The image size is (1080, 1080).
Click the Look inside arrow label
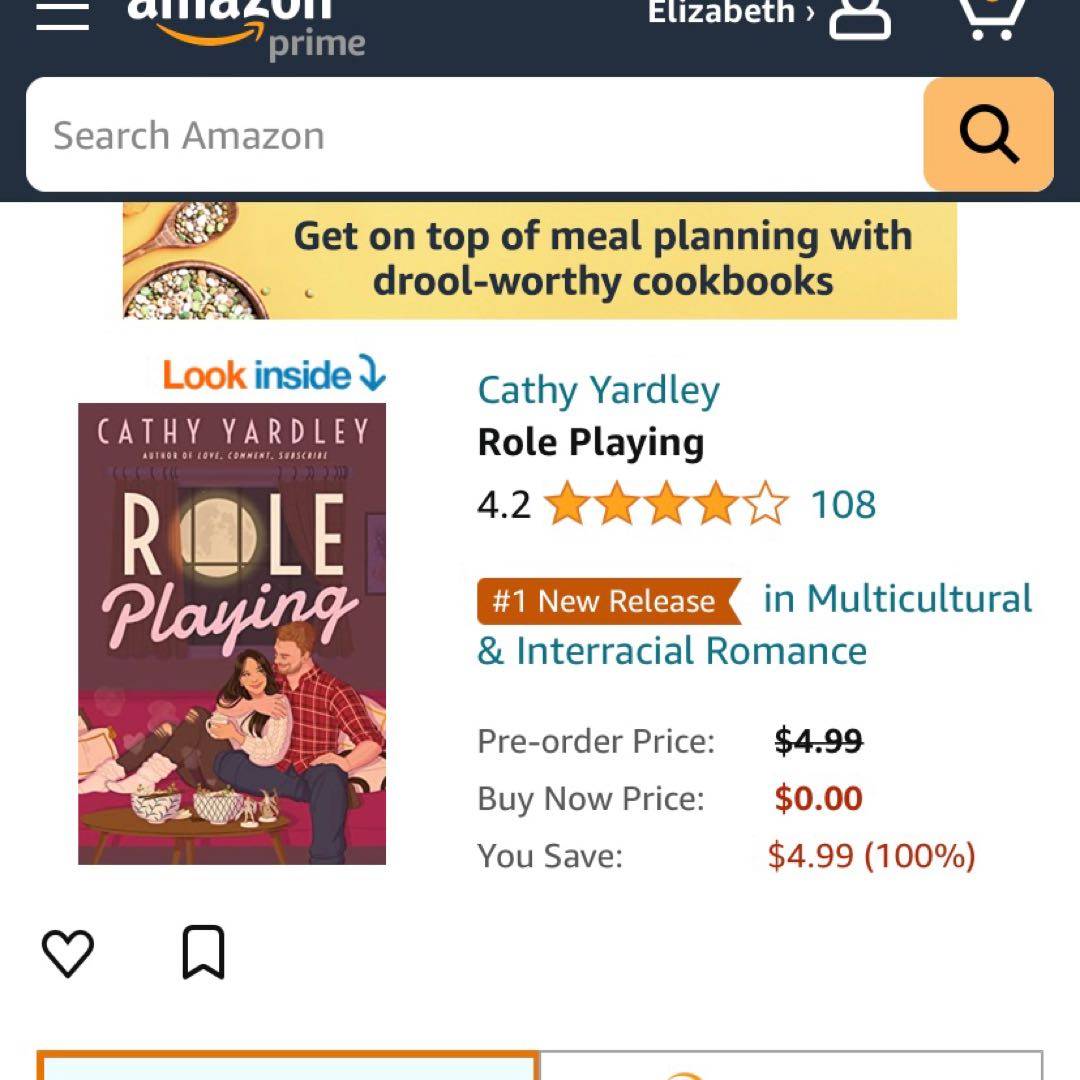[x=274, y=375]
